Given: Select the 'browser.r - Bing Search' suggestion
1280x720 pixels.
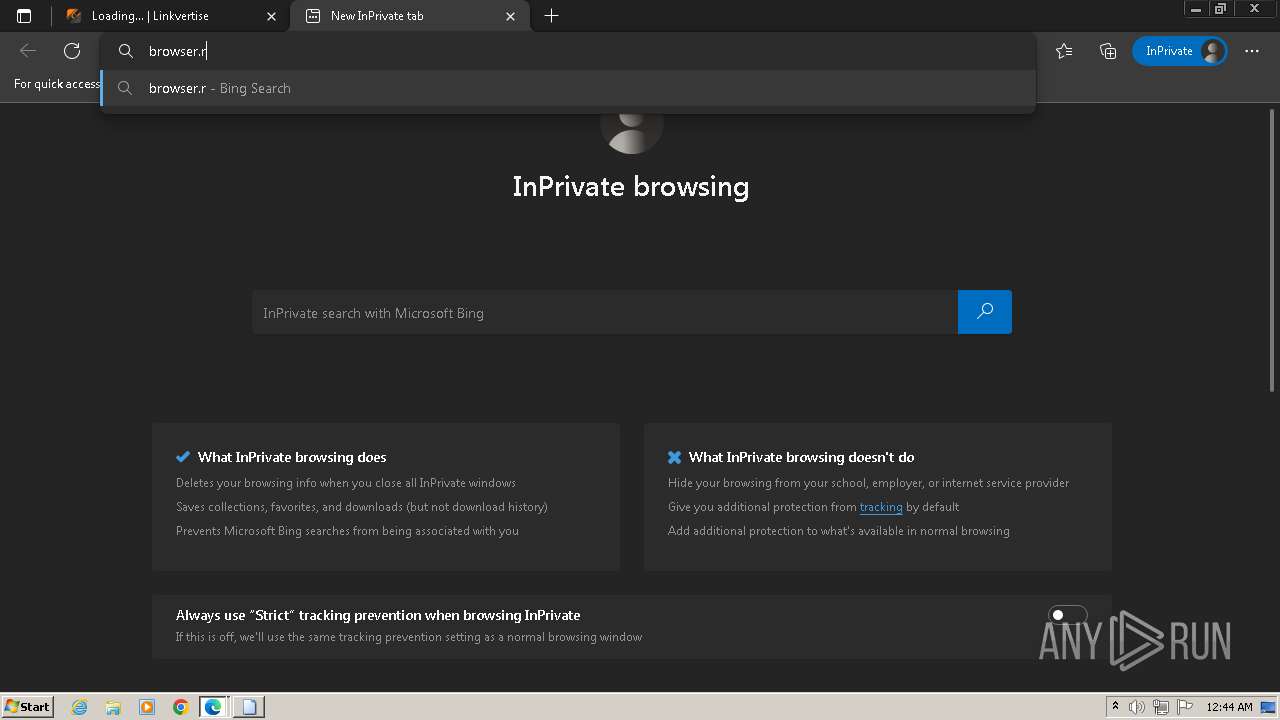Looking at the screenshot, I should click(567, 88).
